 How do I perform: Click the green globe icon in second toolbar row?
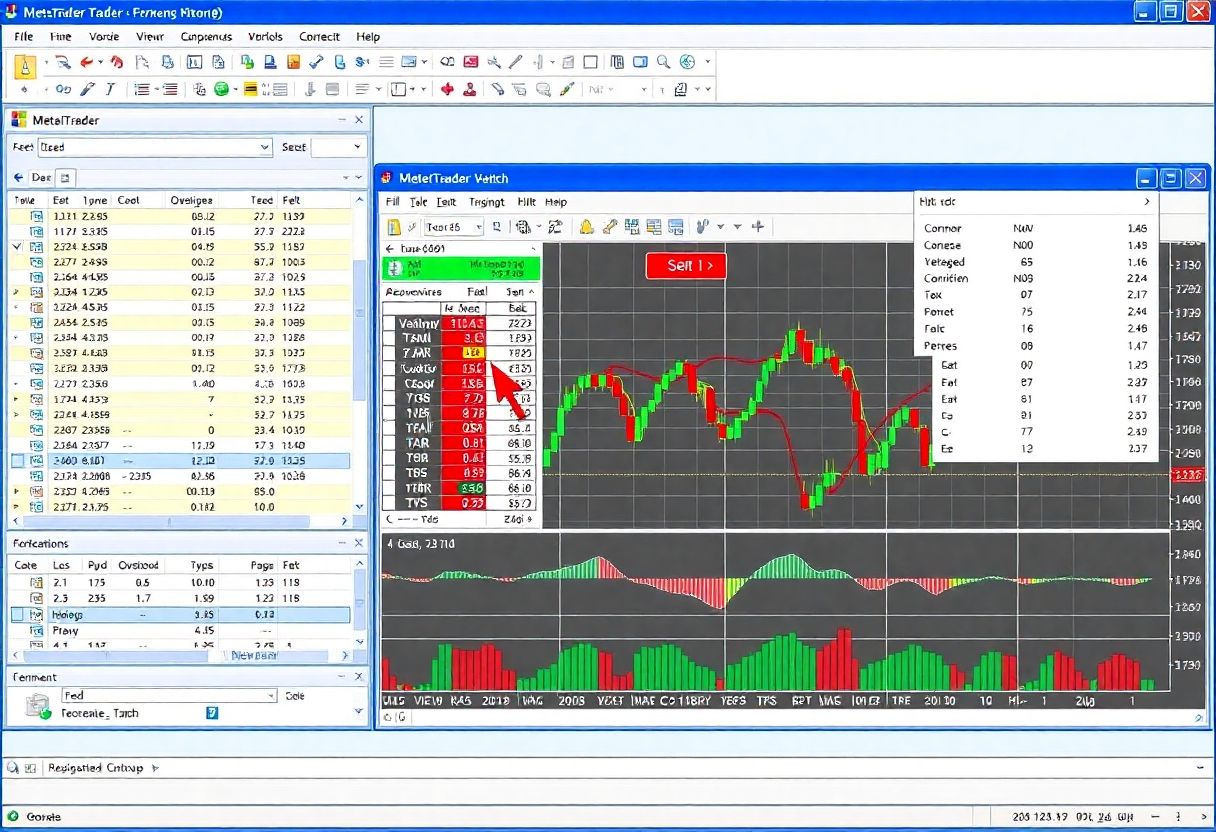click(x=222, y=89)
